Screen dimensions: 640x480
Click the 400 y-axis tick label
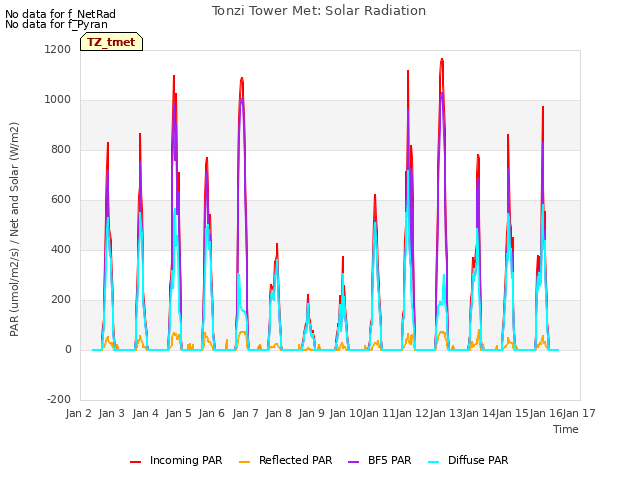(x=61, y=249)
